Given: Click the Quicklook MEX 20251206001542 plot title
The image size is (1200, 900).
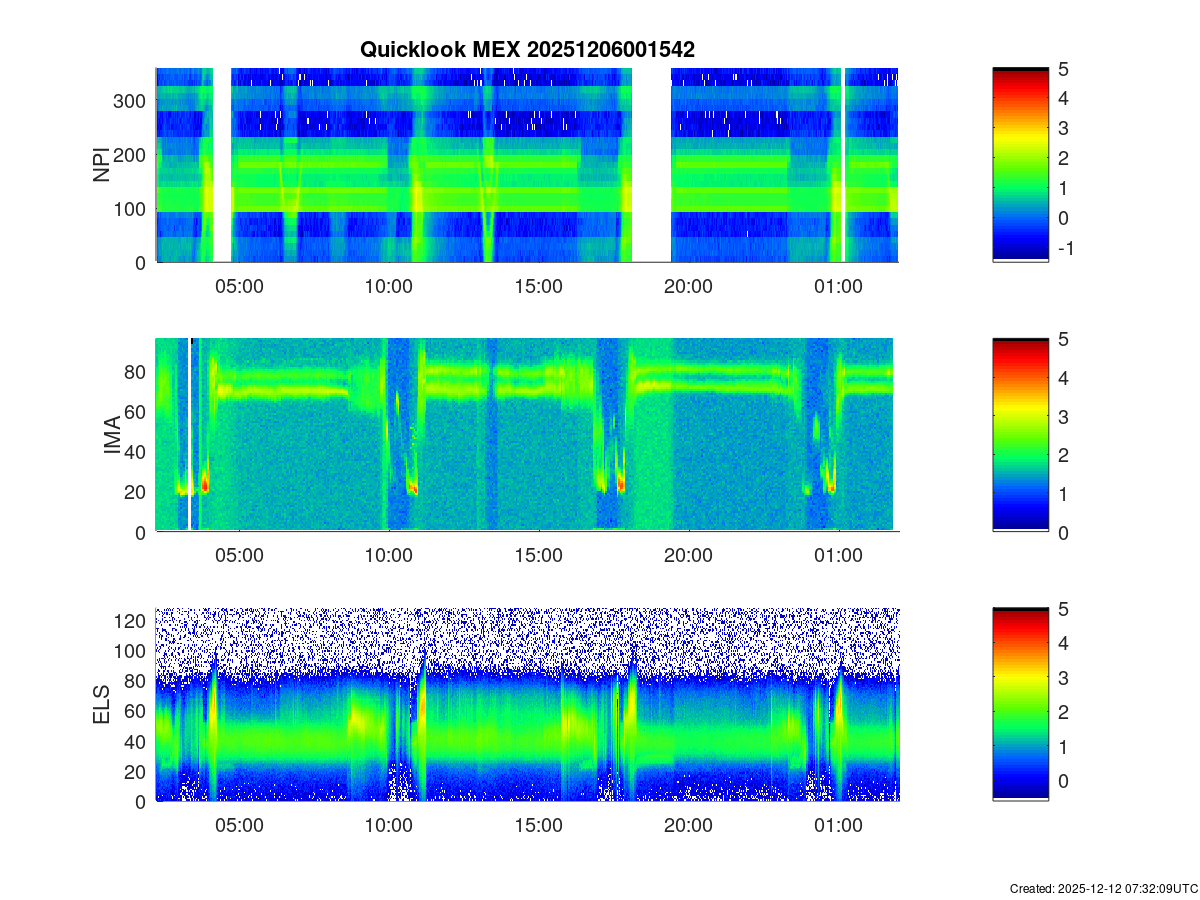Looking at the screenshot, I should [x=527, y=49].
